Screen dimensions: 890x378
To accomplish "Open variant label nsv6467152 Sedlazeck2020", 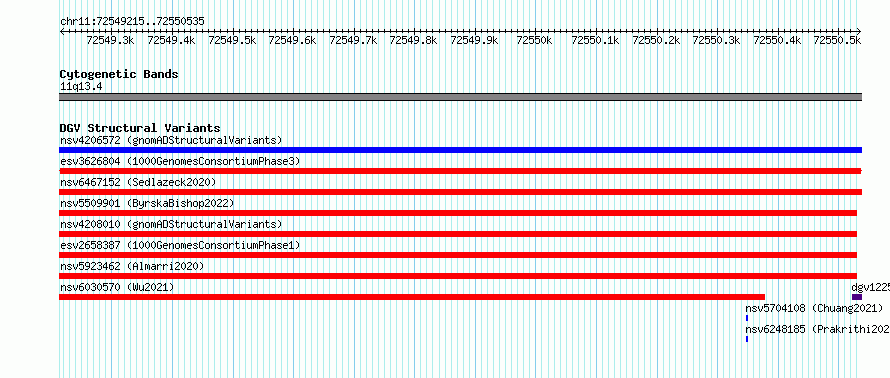I will (138, 182).
